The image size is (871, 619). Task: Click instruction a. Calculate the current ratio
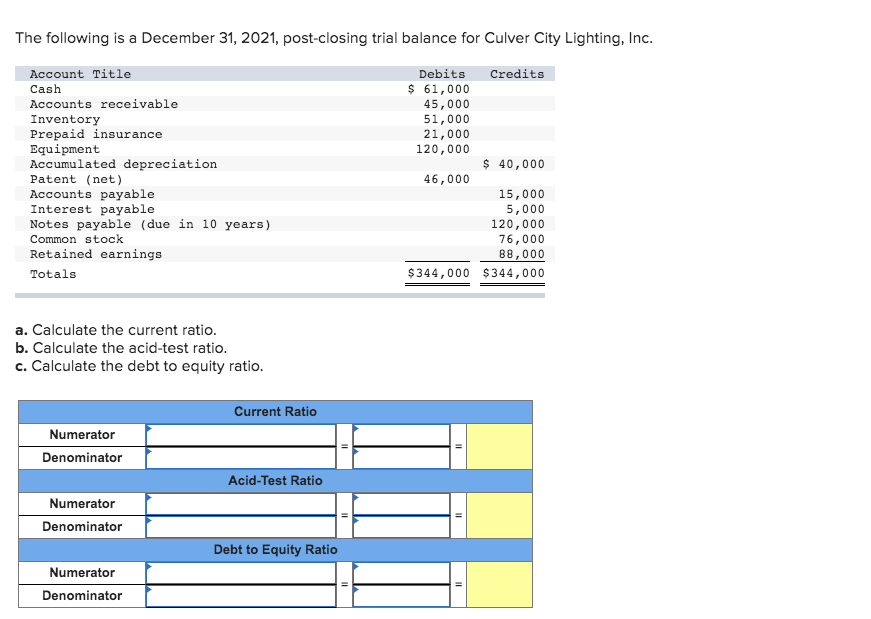116,330
